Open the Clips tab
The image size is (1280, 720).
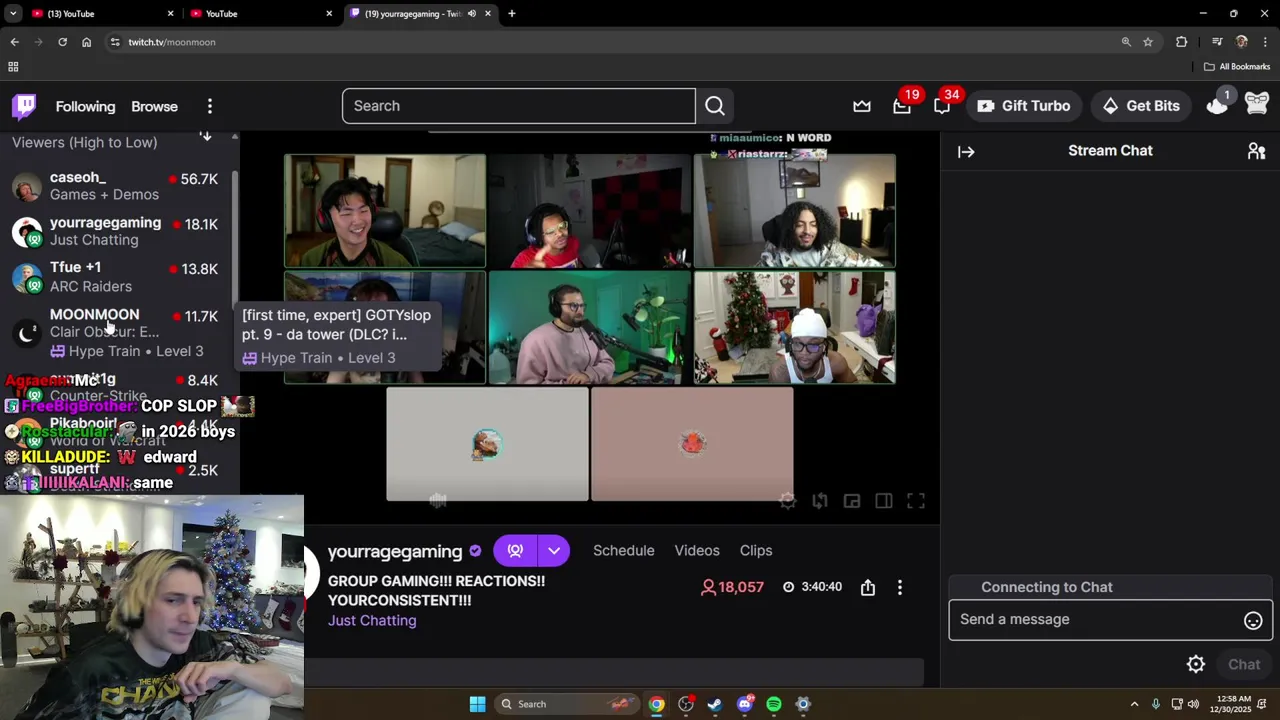756,551
